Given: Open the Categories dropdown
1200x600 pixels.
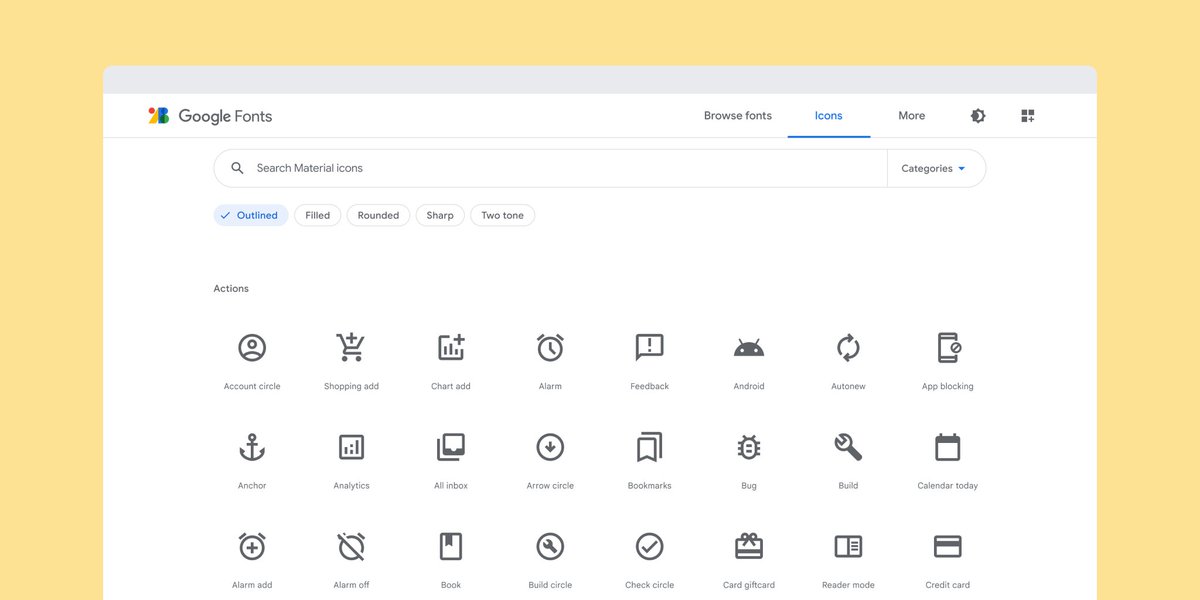Looking at the screenshot, I should coord(934,168).
